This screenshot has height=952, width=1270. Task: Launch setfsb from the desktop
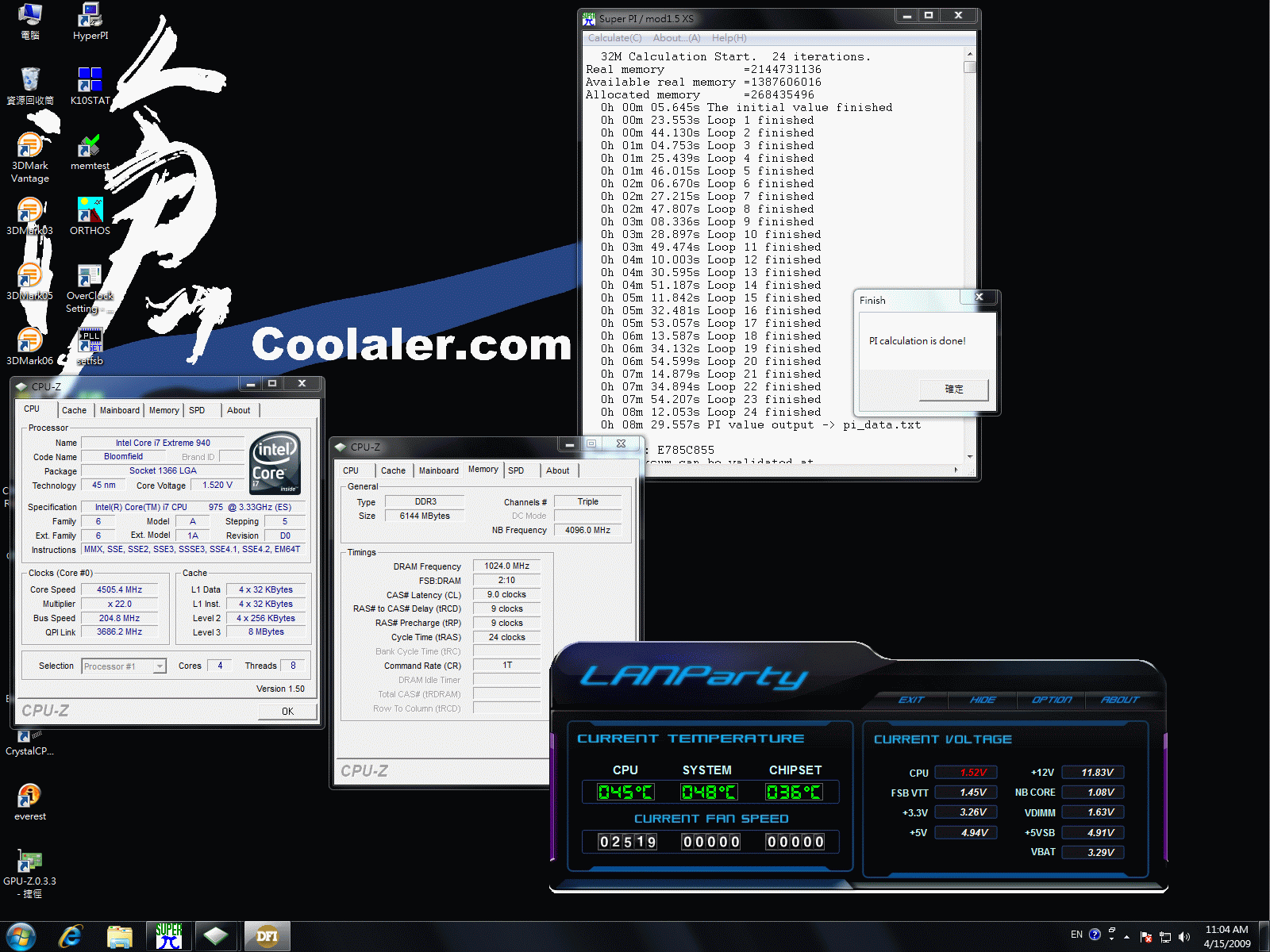coord(90,347)
